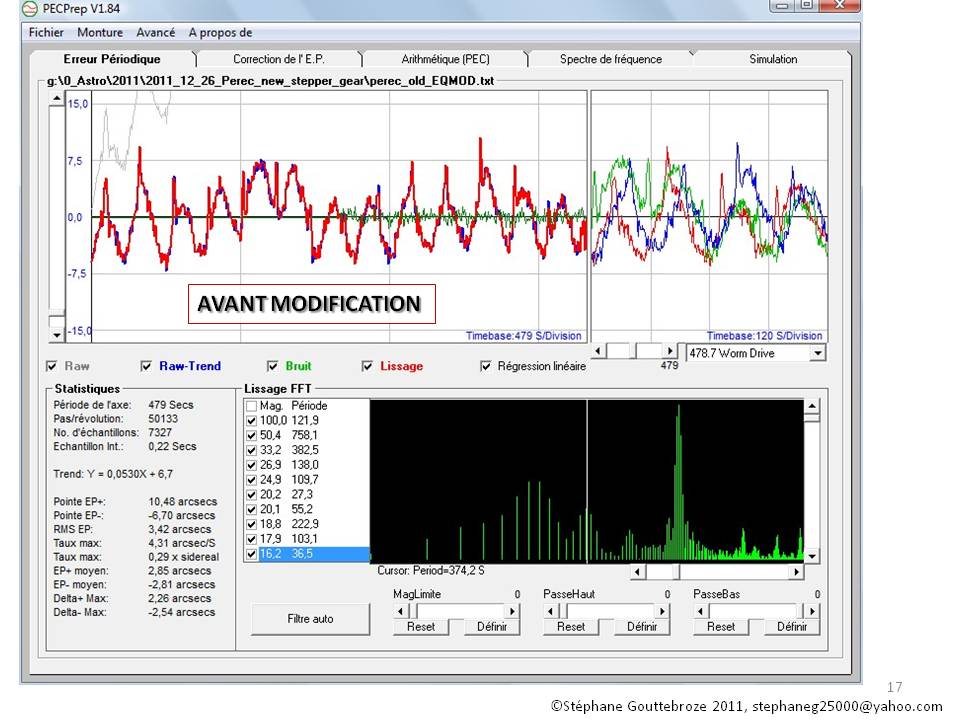Click the FFT list scroll up arrow
Image resolution: width=960 pixels, height=720 pixels.
tap(812, 407)
